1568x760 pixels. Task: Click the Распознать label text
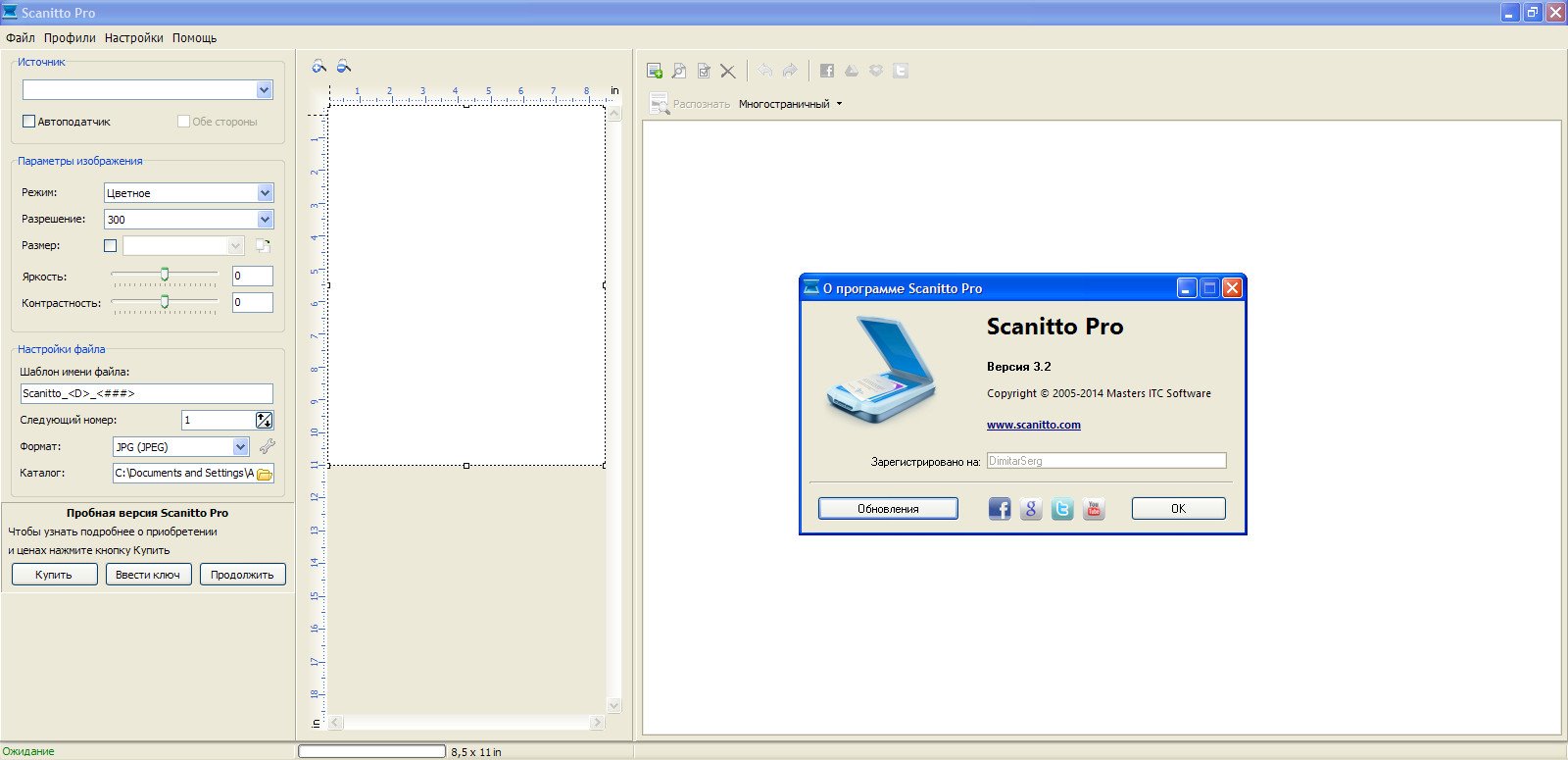click(702, 104)
